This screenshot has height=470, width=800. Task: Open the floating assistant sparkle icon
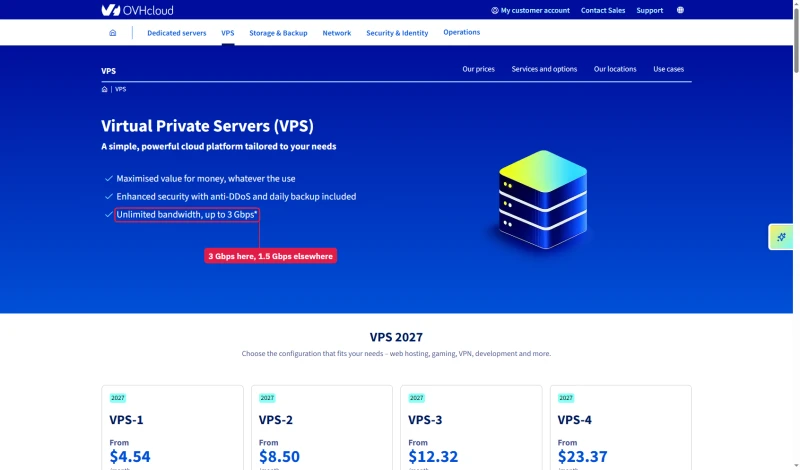(x=781, y=237)
